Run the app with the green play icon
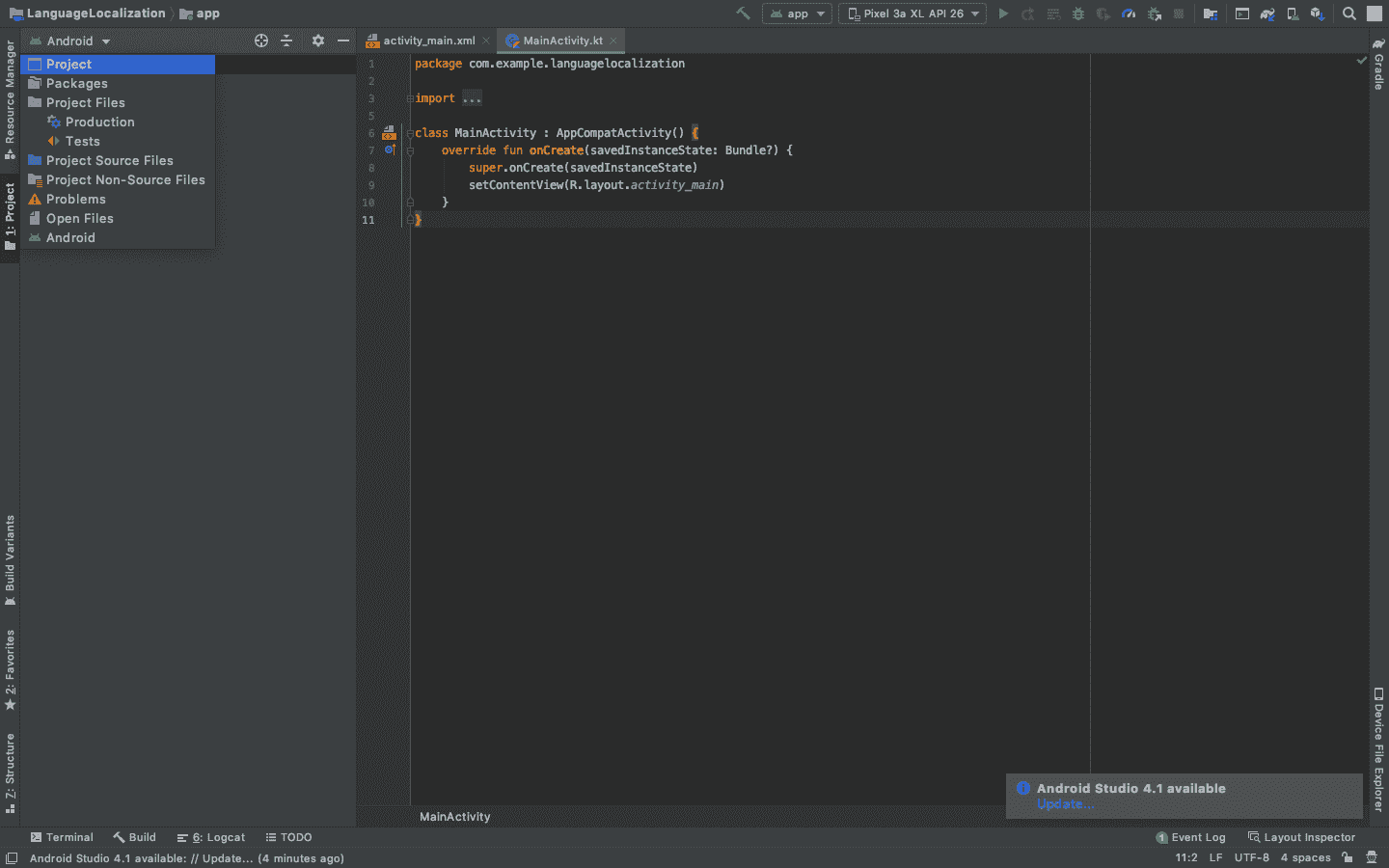1389x868 pixels. pos(1003,14)
